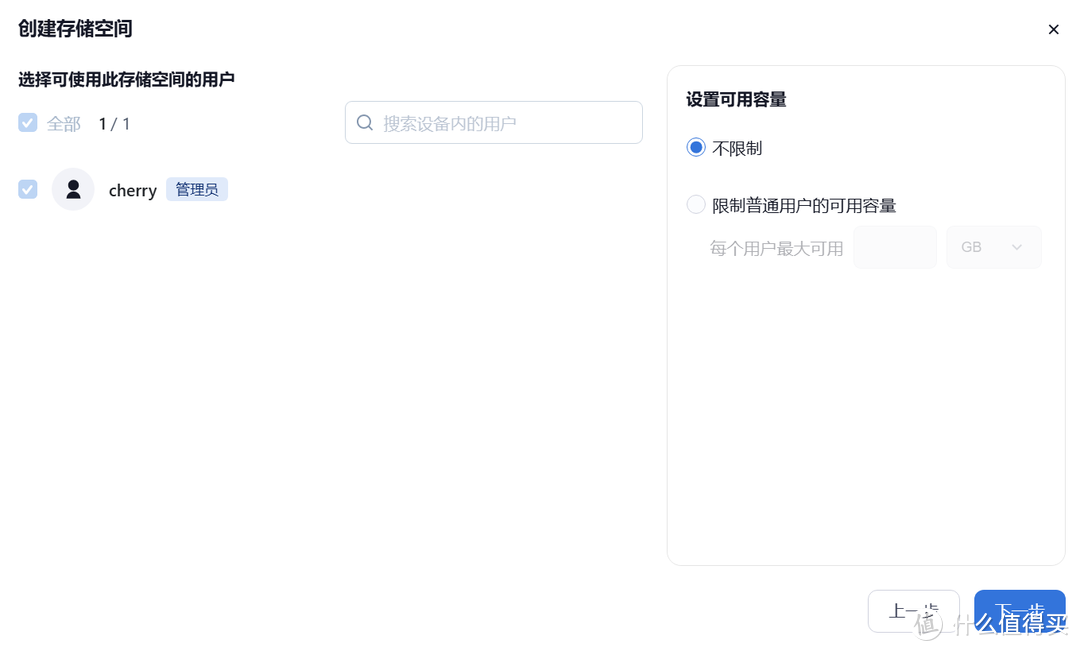Select 限制普通用户的可用容量 radio option
Screen dimensions: 1080x651
tap(696, 205)
